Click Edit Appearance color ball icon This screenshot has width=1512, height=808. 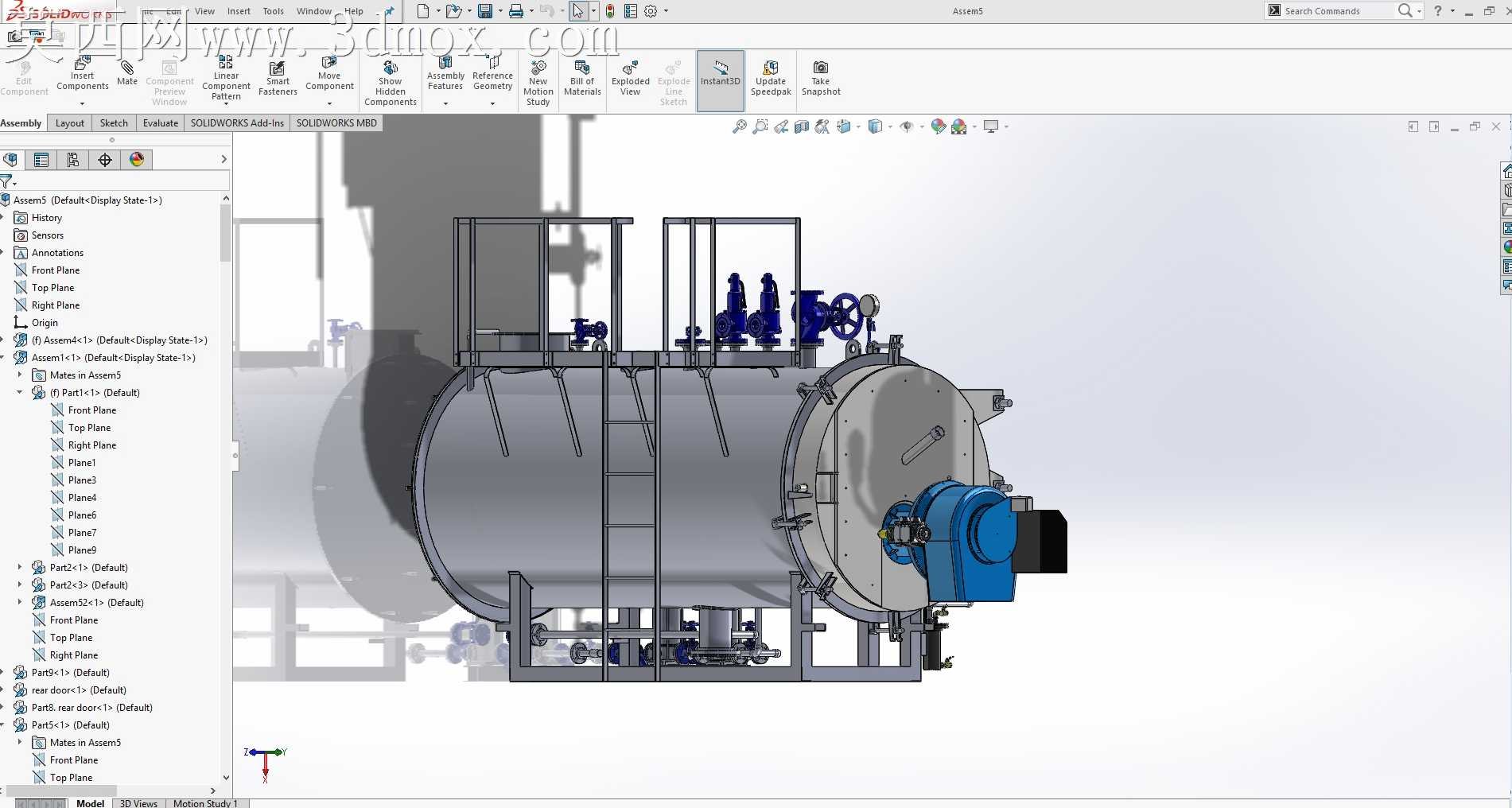tap(939, 126)
